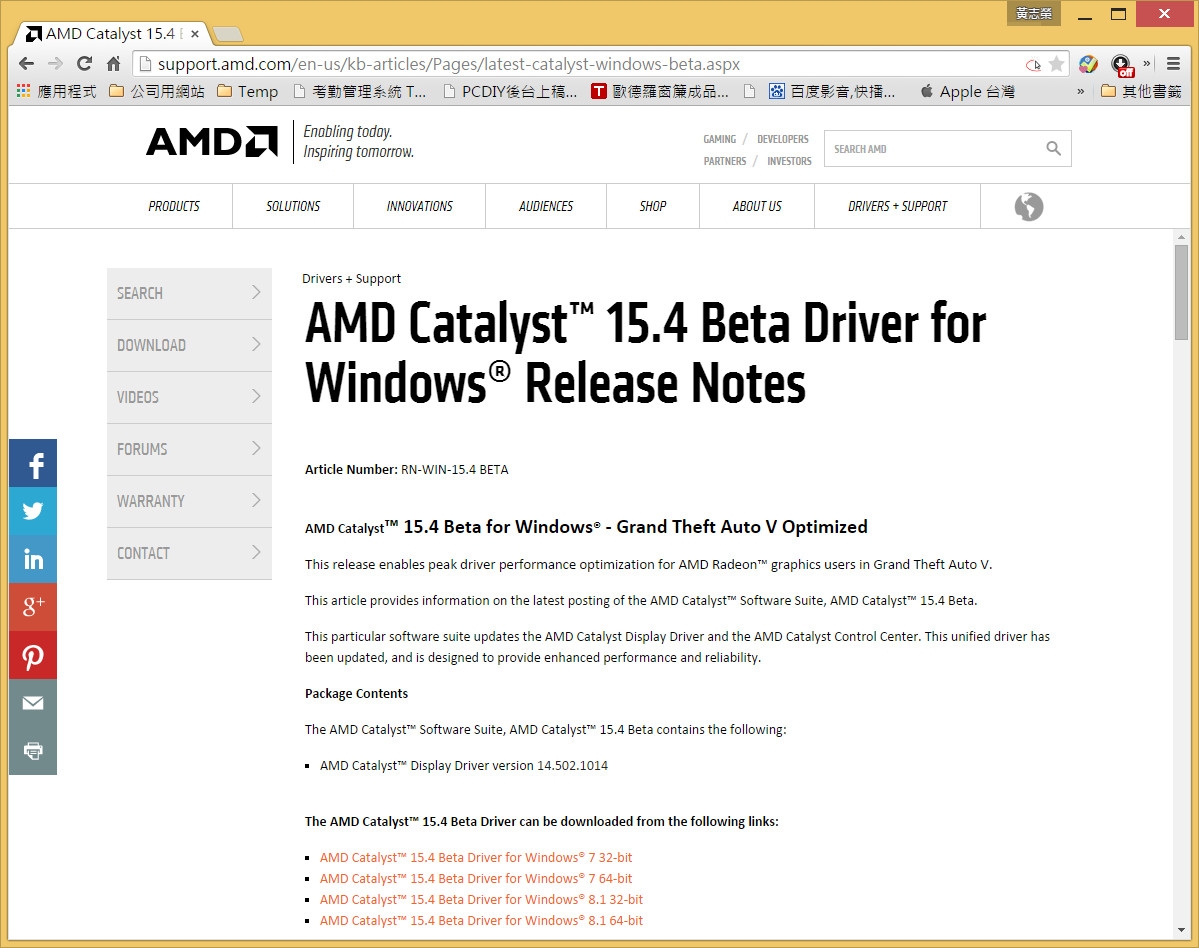The width and height of the screenshot is (1199, 948).
Task: Click the scrollbar down arrow
Action: pos(1181,930)
